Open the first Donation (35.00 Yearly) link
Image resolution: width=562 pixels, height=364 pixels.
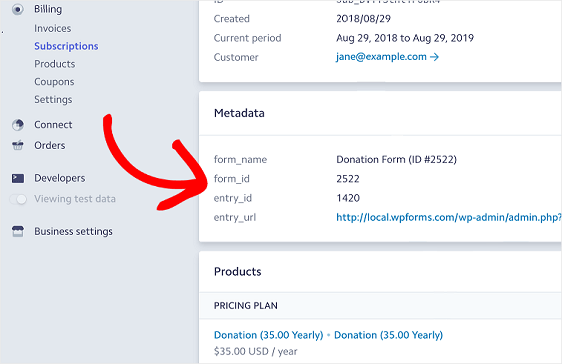[268, 335]
